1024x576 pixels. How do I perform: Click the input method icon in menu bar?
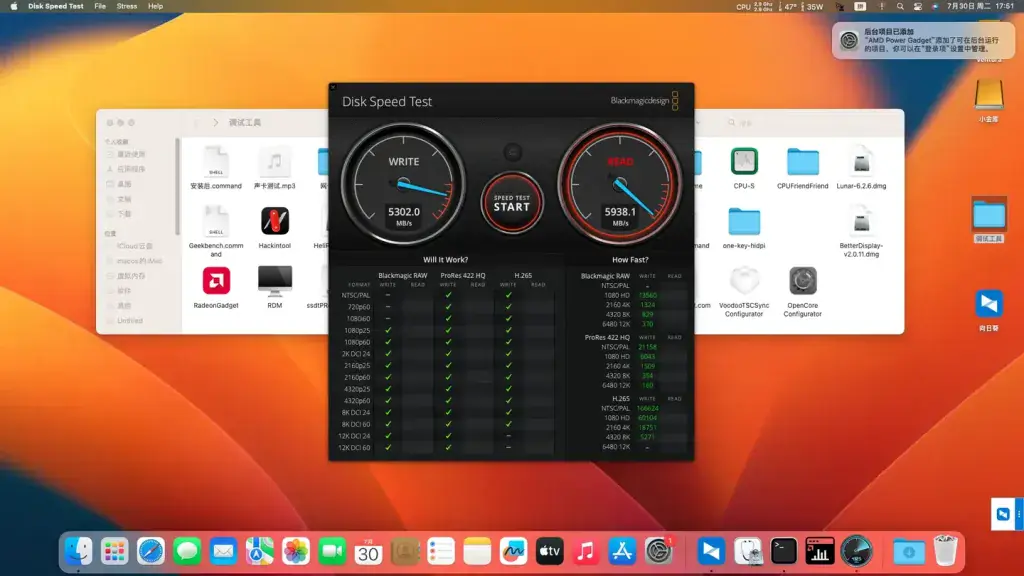coord(860,6)
